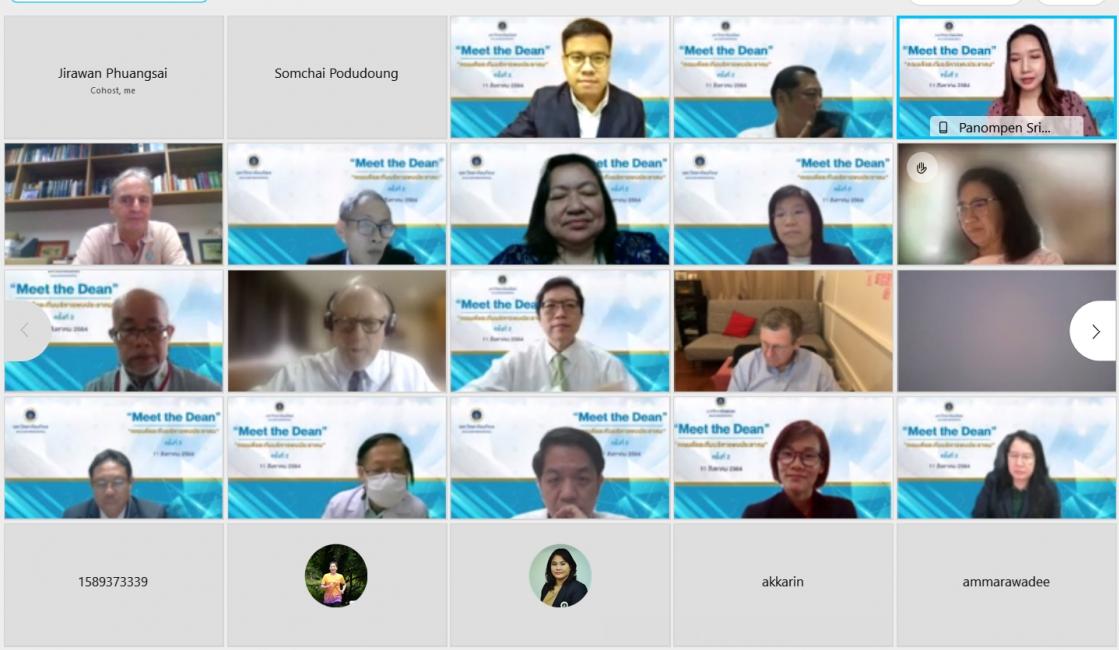Screen dimensions: 1119x650
Task: Select the Somchai Podudoung tile
Action: click(x=337, y=78)
